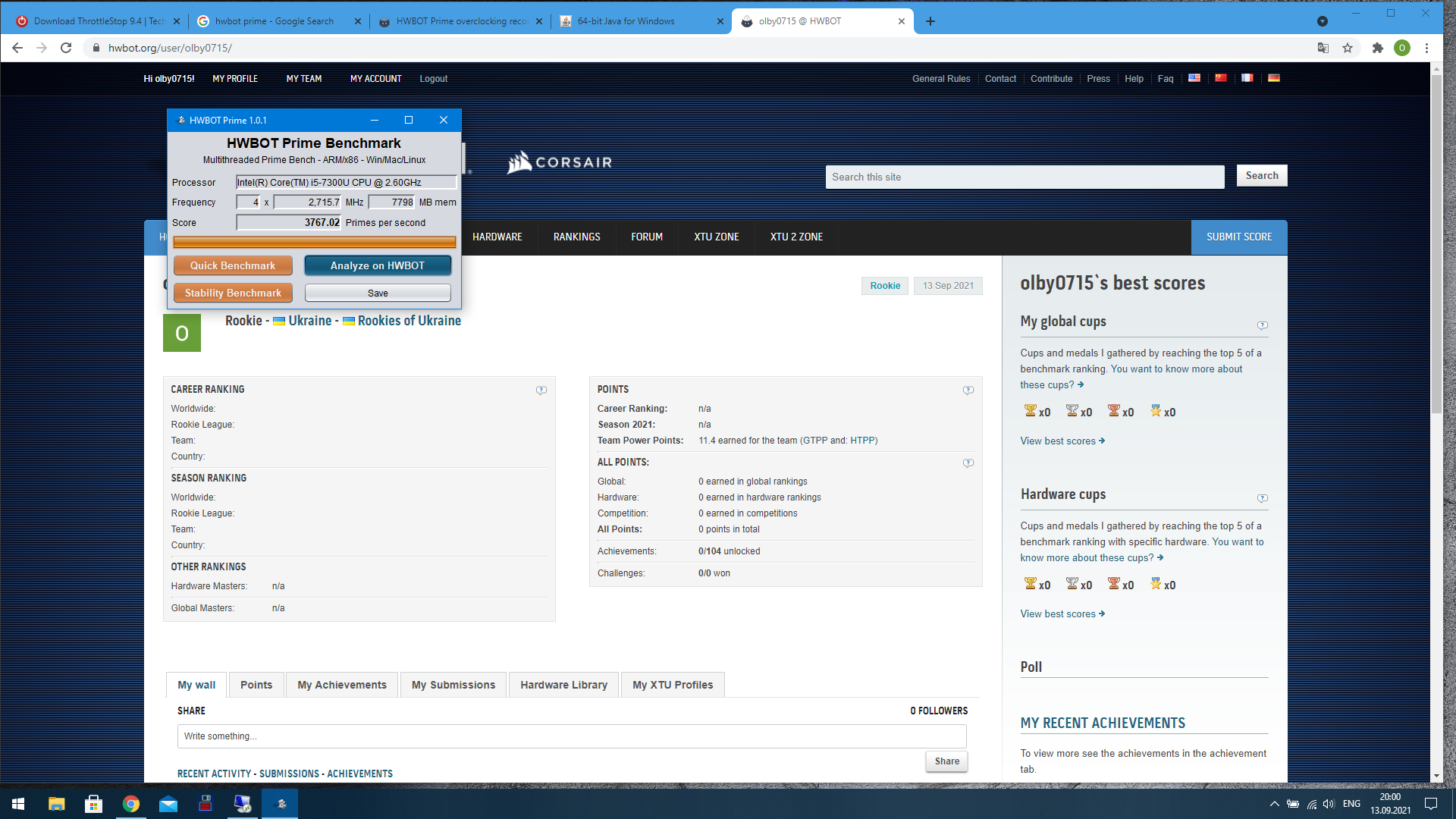Close the HWBOT Prime overclocking records tab
The height and width of the screenshot is (819, 1456).
pos(539,21)
